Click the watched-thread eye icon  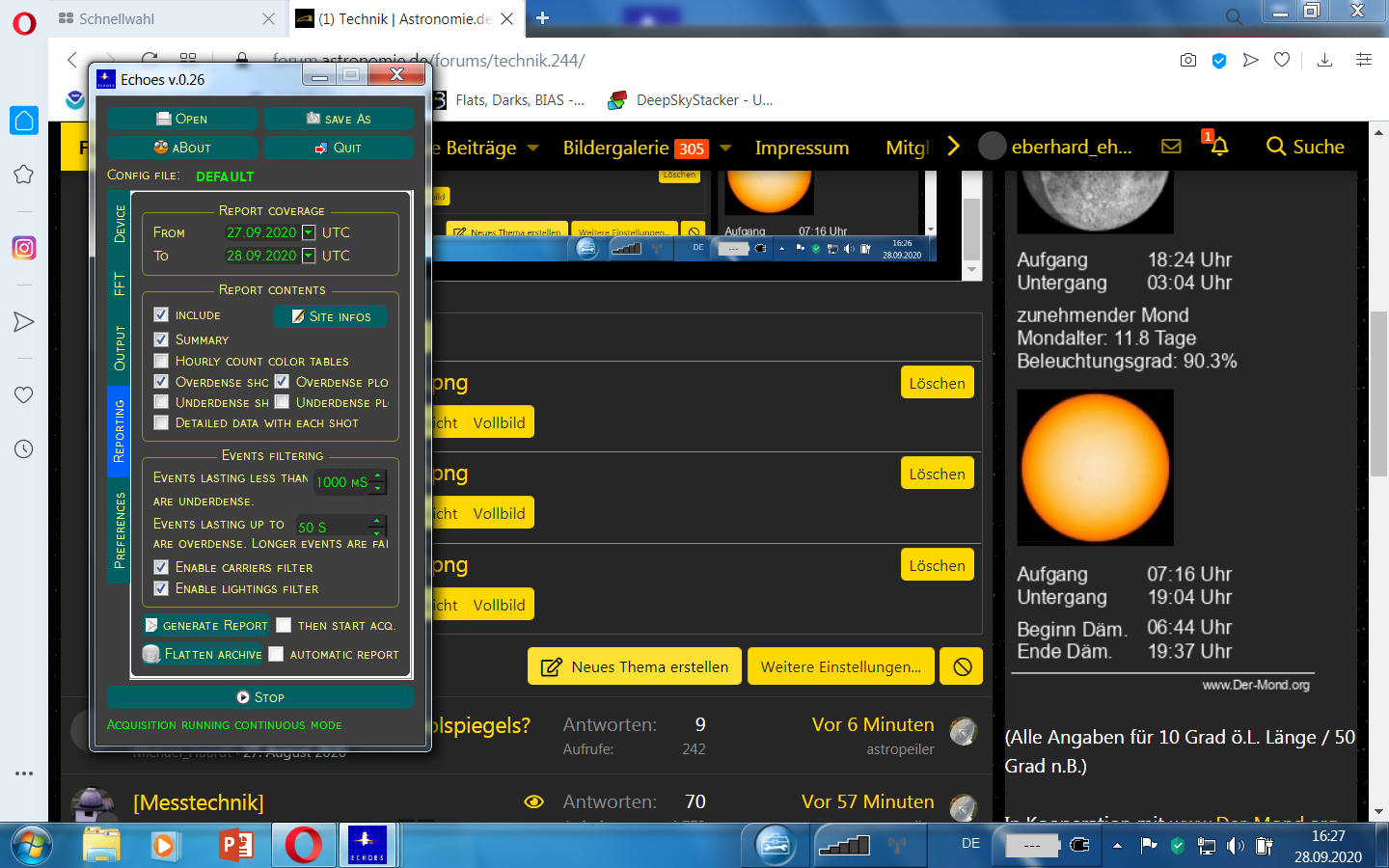coord(533,801)
